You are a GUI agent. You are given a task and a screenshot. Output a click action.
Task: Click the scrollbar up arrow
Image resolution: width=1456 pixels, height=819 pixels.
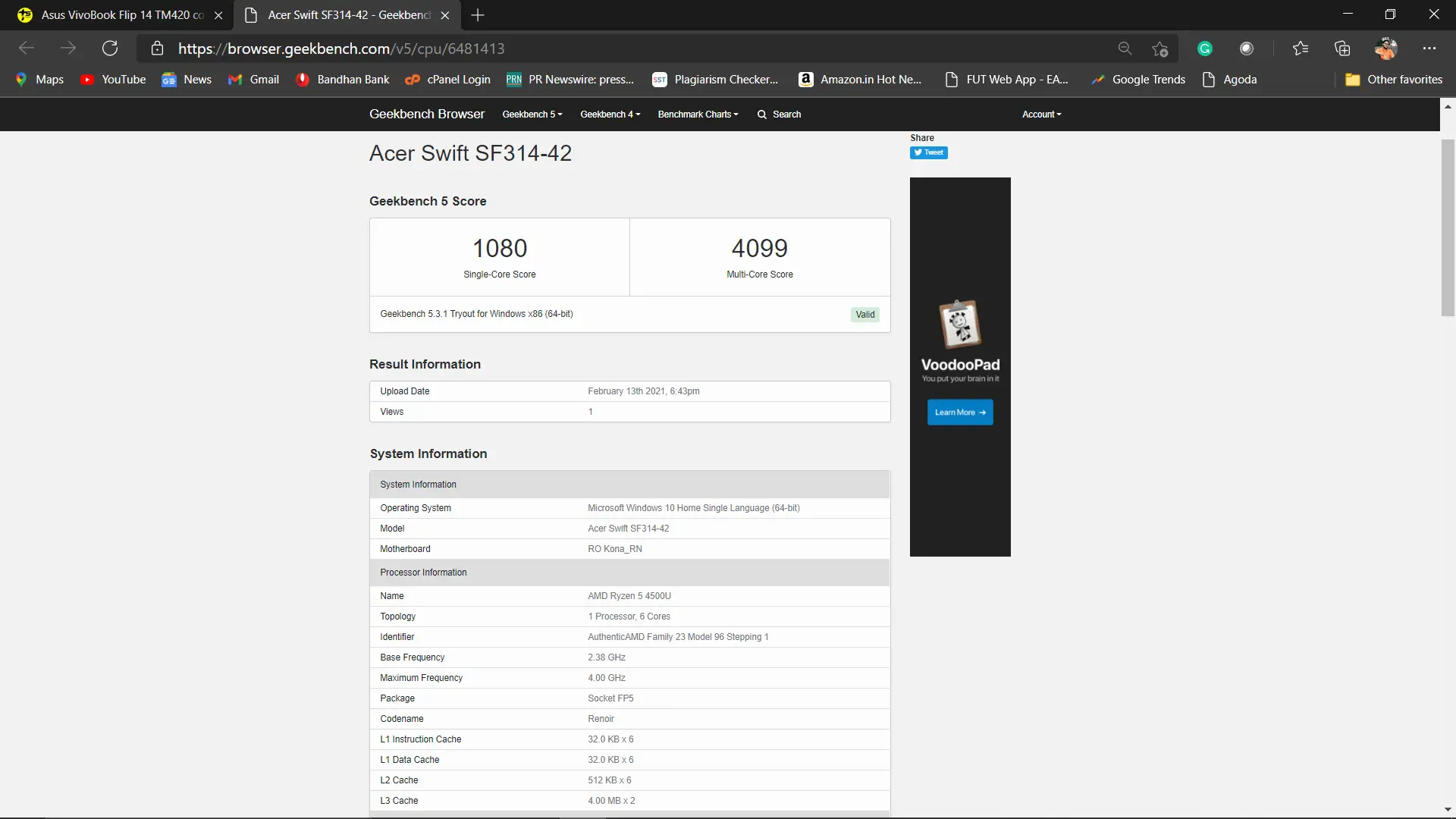[x=1448, y=107]
